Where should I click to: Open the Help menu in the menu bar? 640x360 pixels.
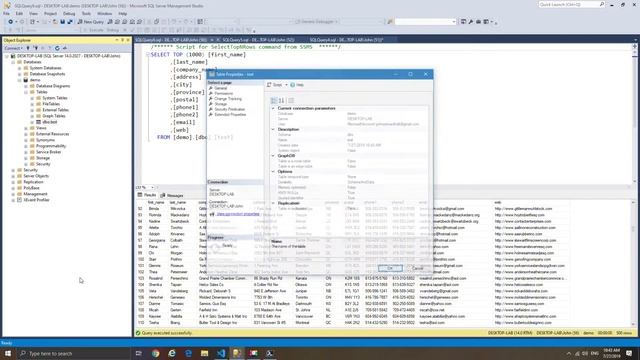122,13
